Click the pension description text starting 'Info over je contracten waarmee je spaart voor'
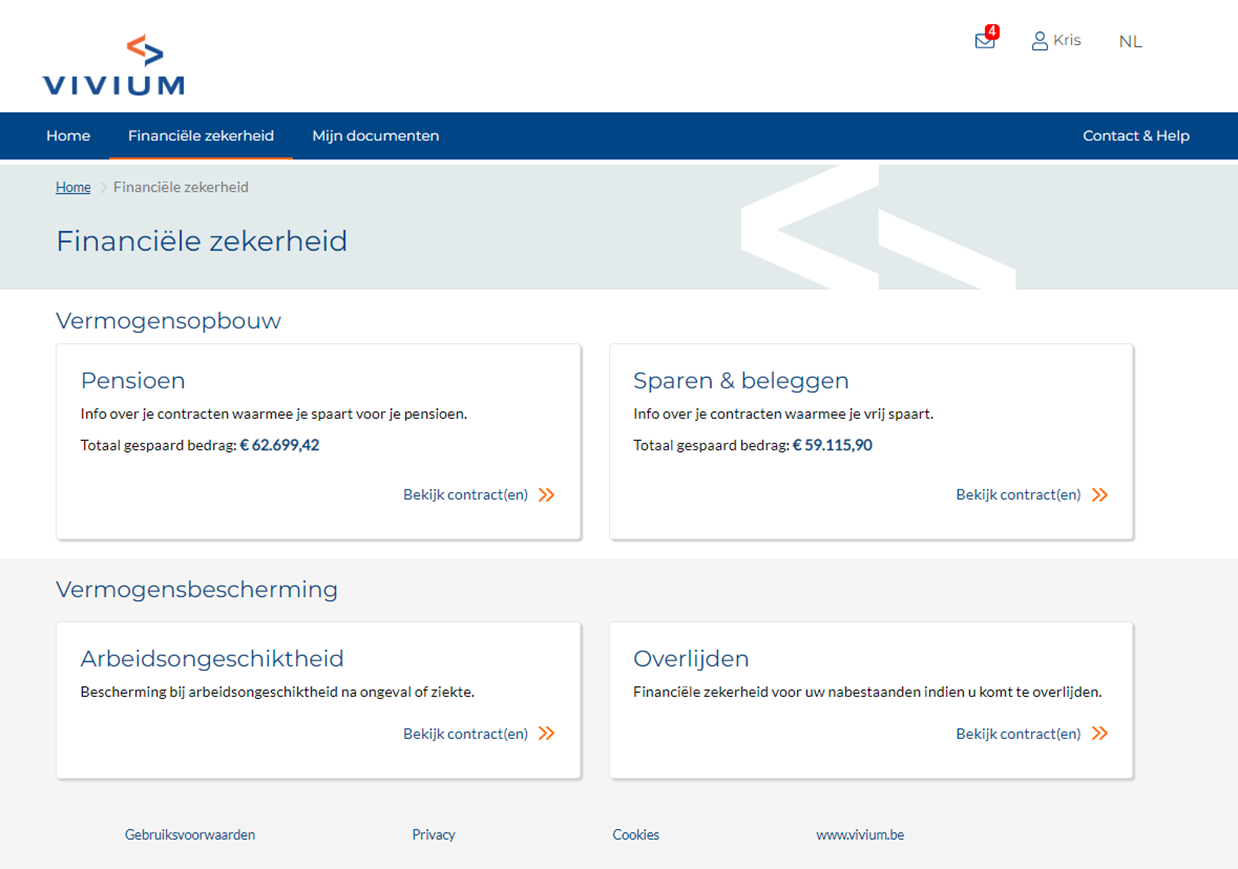Image resolution: width=1238 pixels, height=869 pixels. pyautogui.click(x=274, y=414)
